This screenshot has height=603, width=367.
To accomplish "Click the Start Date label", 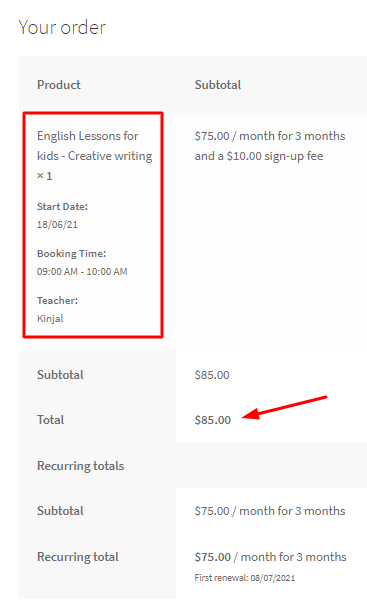I will (x=62, y=207).
